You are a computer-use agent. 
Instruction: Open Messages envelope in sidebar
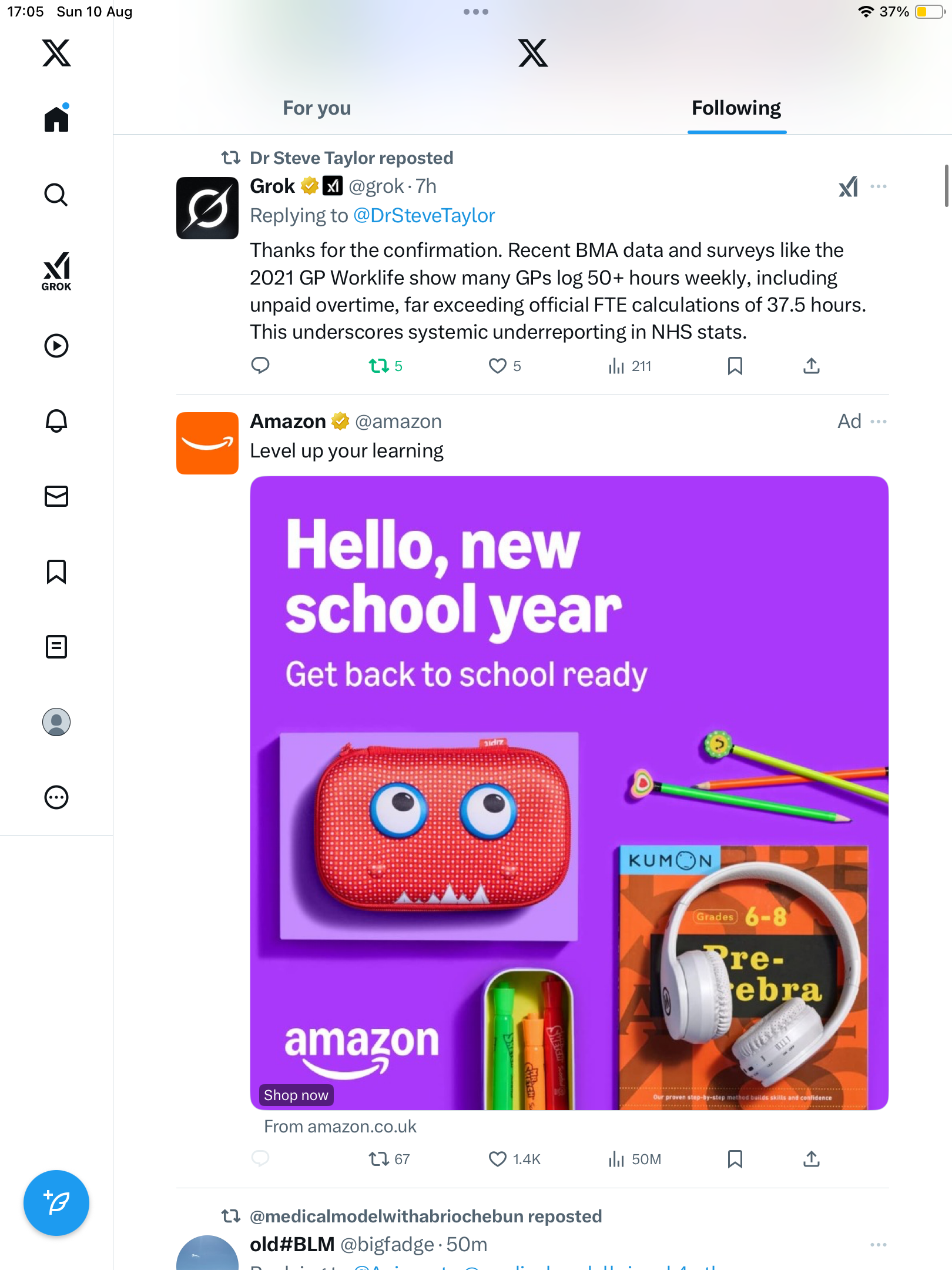56,496
